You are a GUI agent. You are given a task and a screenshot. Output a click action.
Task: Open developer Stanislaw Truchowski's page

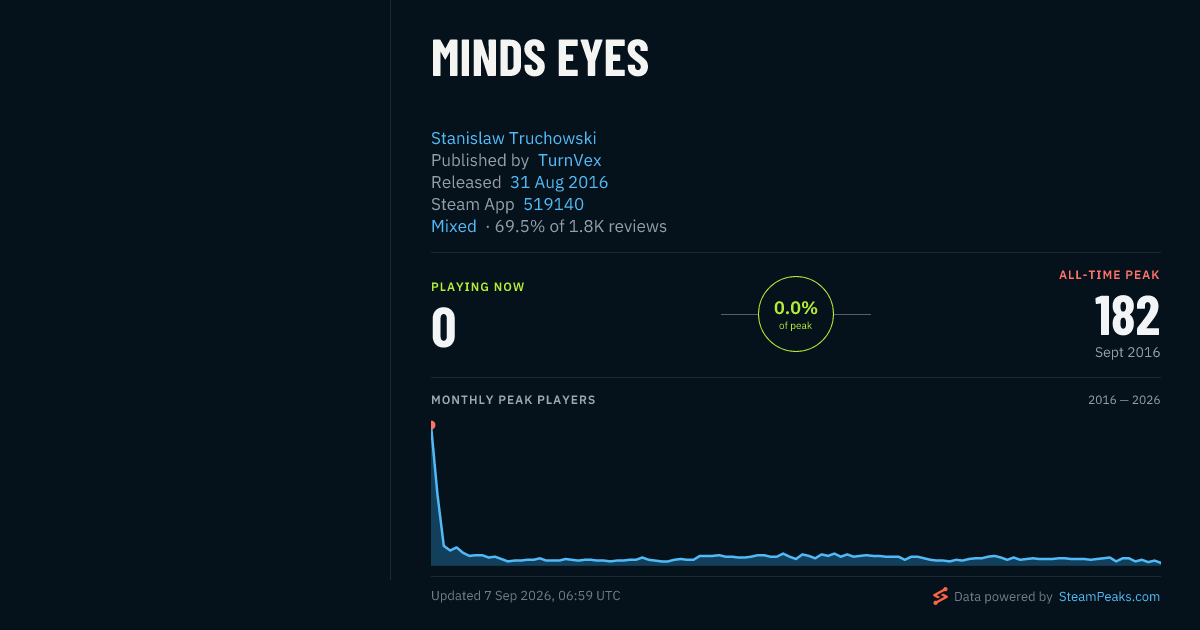(x=514, y=138)
